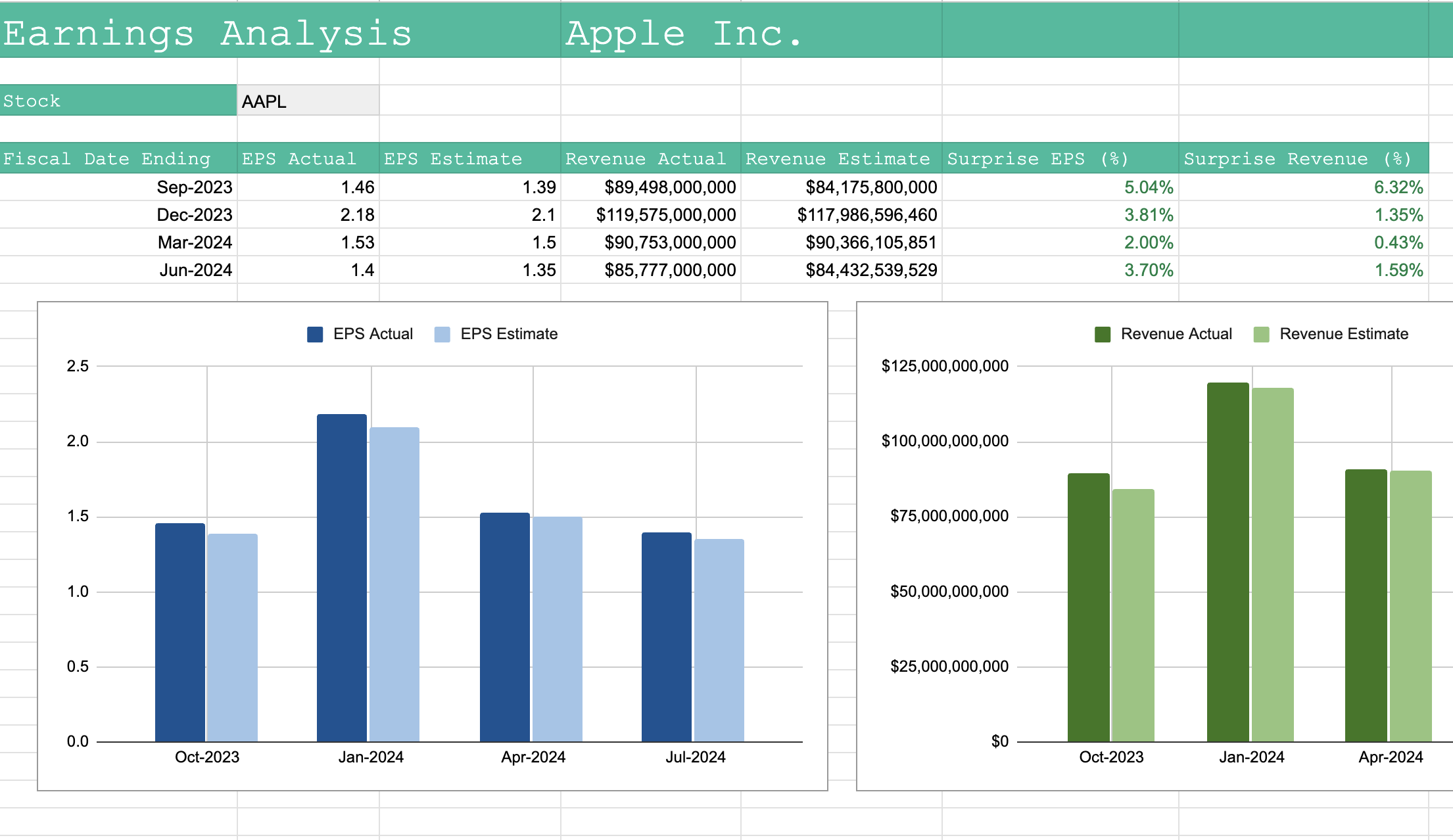Screen dimensions: 1453x840
Task: Click the Oct-2023 Revenue Estimate light green bar
Action: [1133, 615]
